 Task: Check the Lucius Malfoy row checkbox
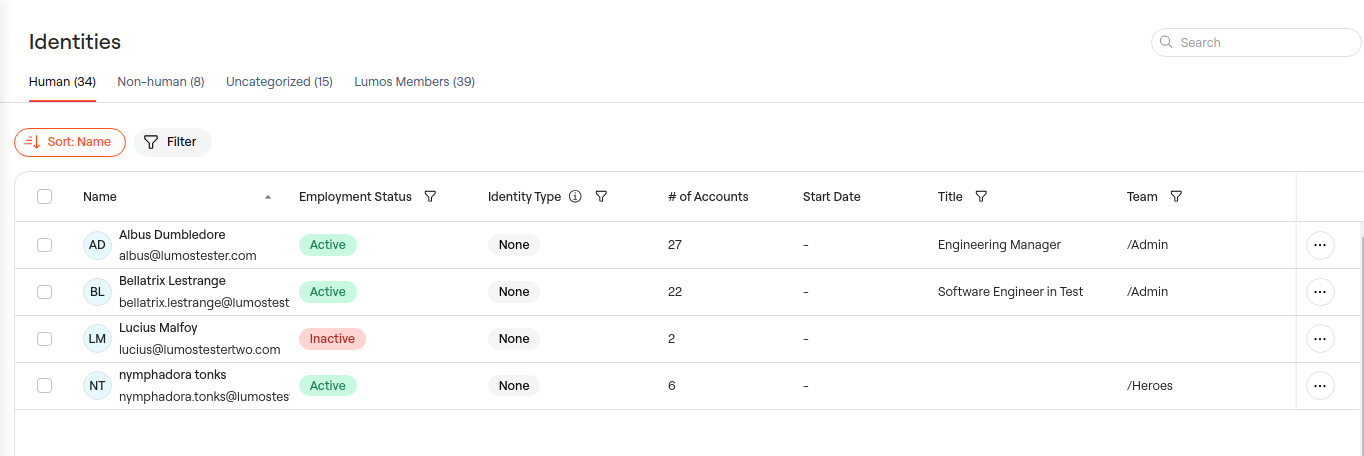44,339
